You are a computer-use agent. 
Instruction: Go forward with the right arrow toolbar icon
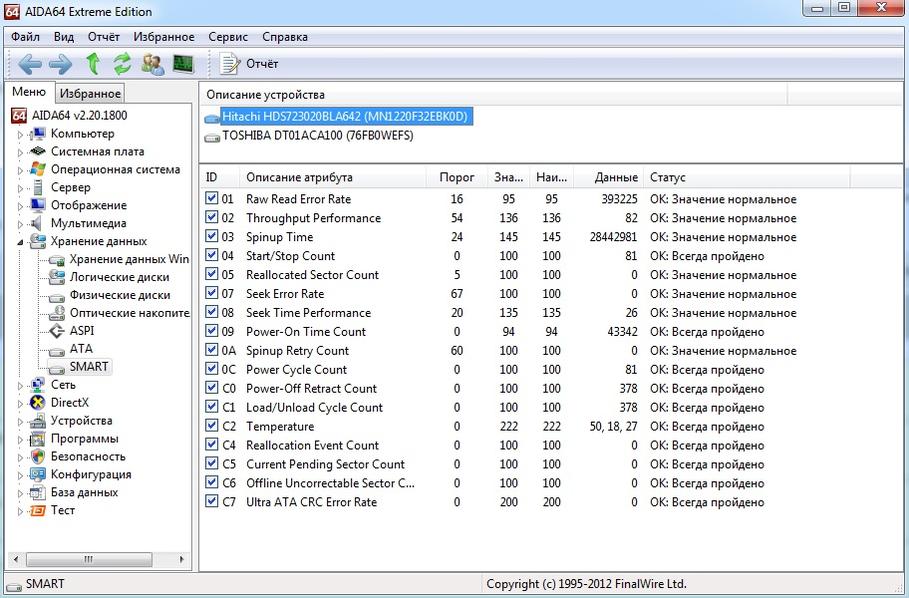click(60, 64)
